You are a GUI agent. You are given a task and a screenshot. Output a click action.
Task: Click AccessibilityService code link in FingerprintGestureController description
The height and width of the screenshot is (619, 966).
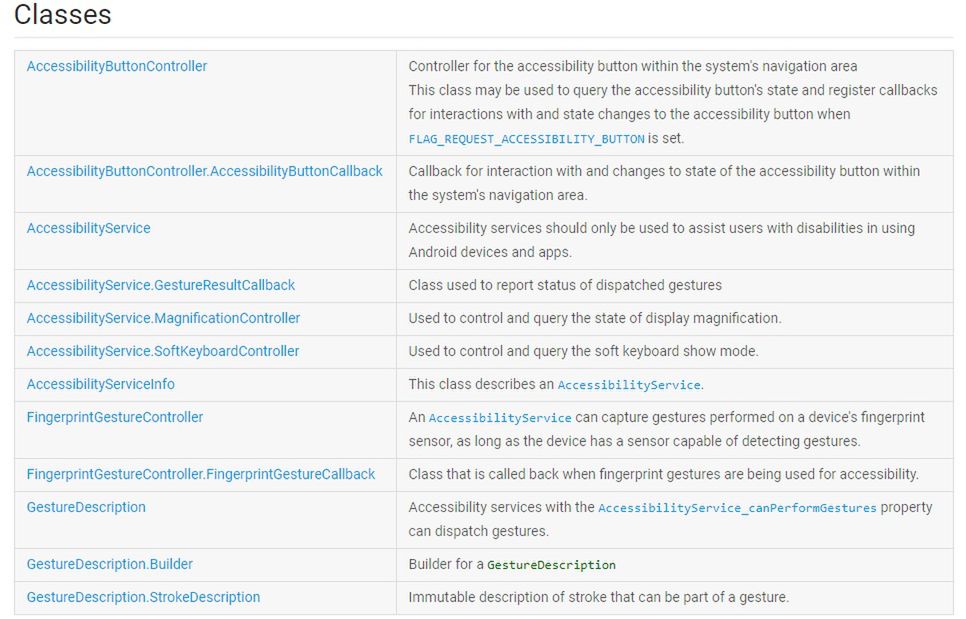click(x=500, y=418)
